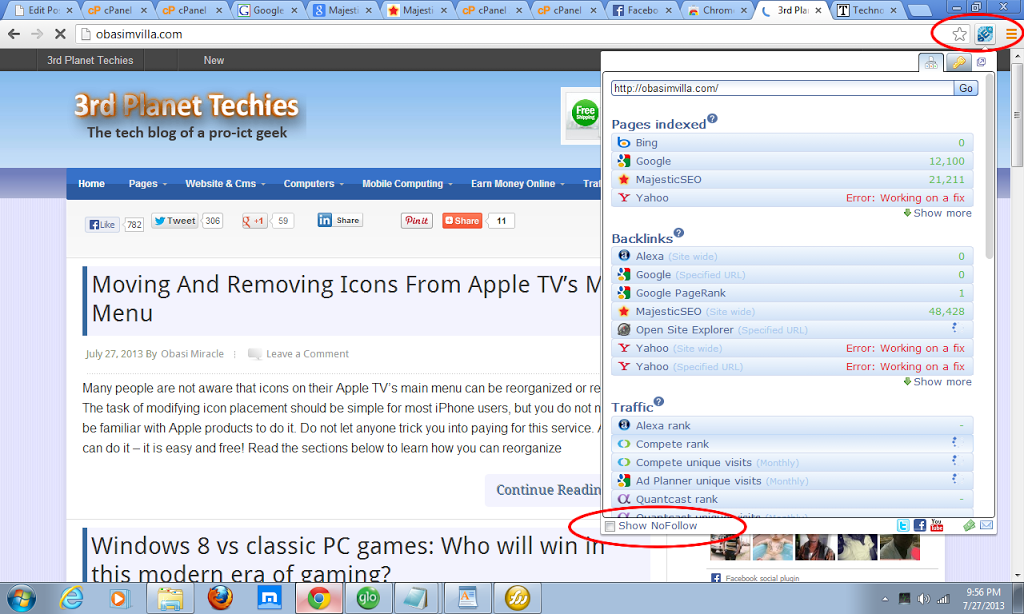The height and width of the screenshot is (614, 1024).
Task: Open the Moving And Removing Icons article title
Action: [x=346, y=299]
